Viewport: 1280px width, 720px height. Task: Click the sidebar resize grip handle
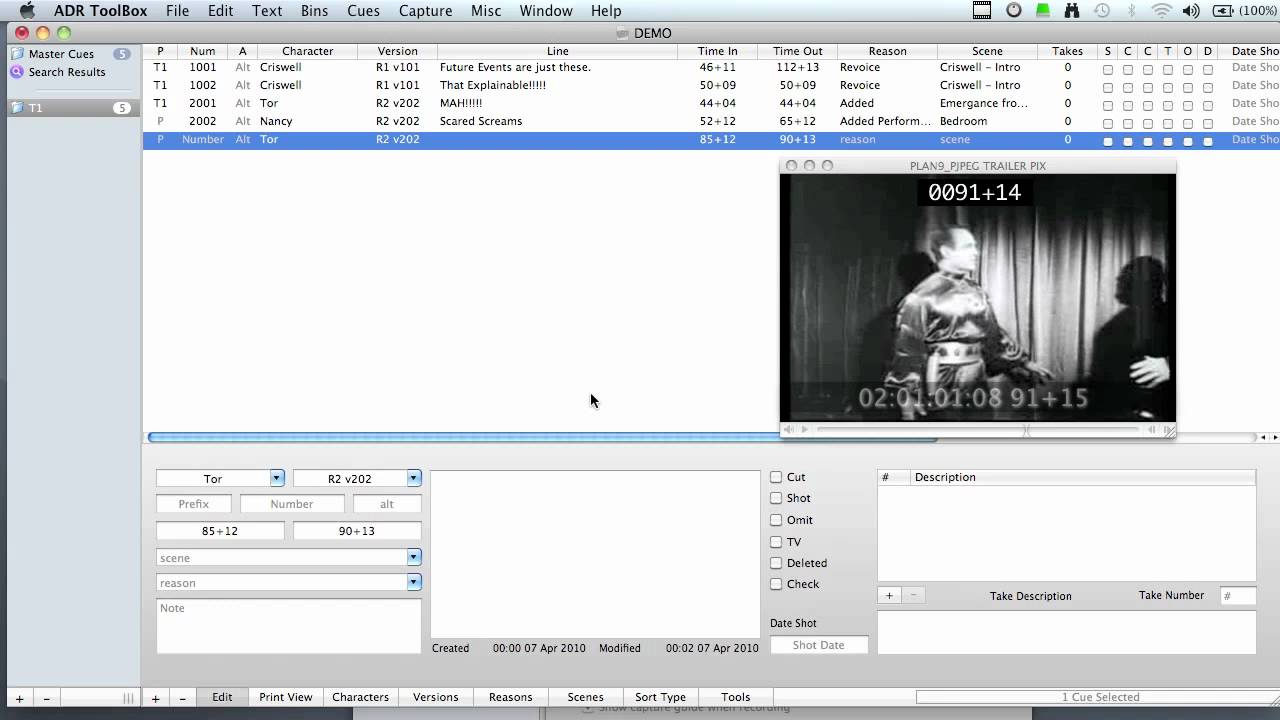128,699
